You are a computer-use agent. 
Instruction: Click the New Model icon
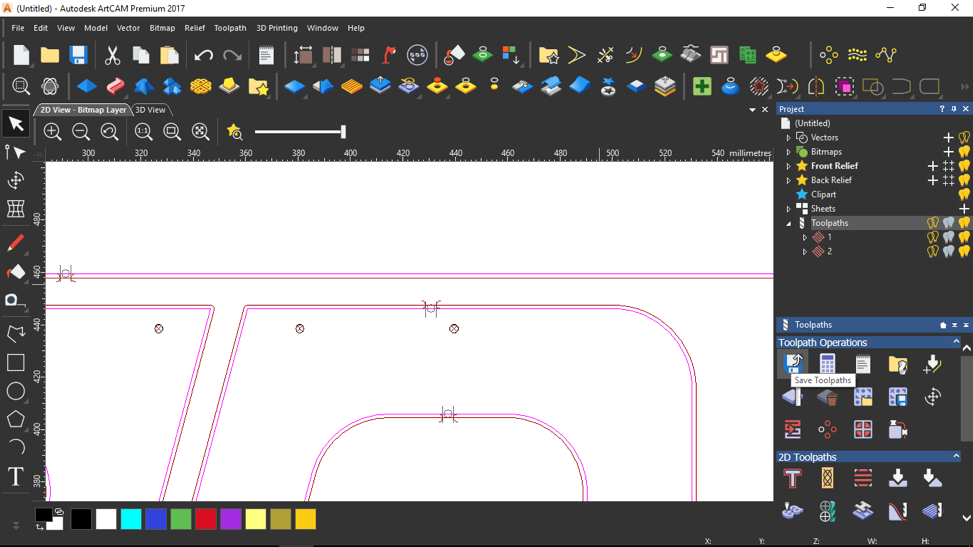[x=21, y=55]
